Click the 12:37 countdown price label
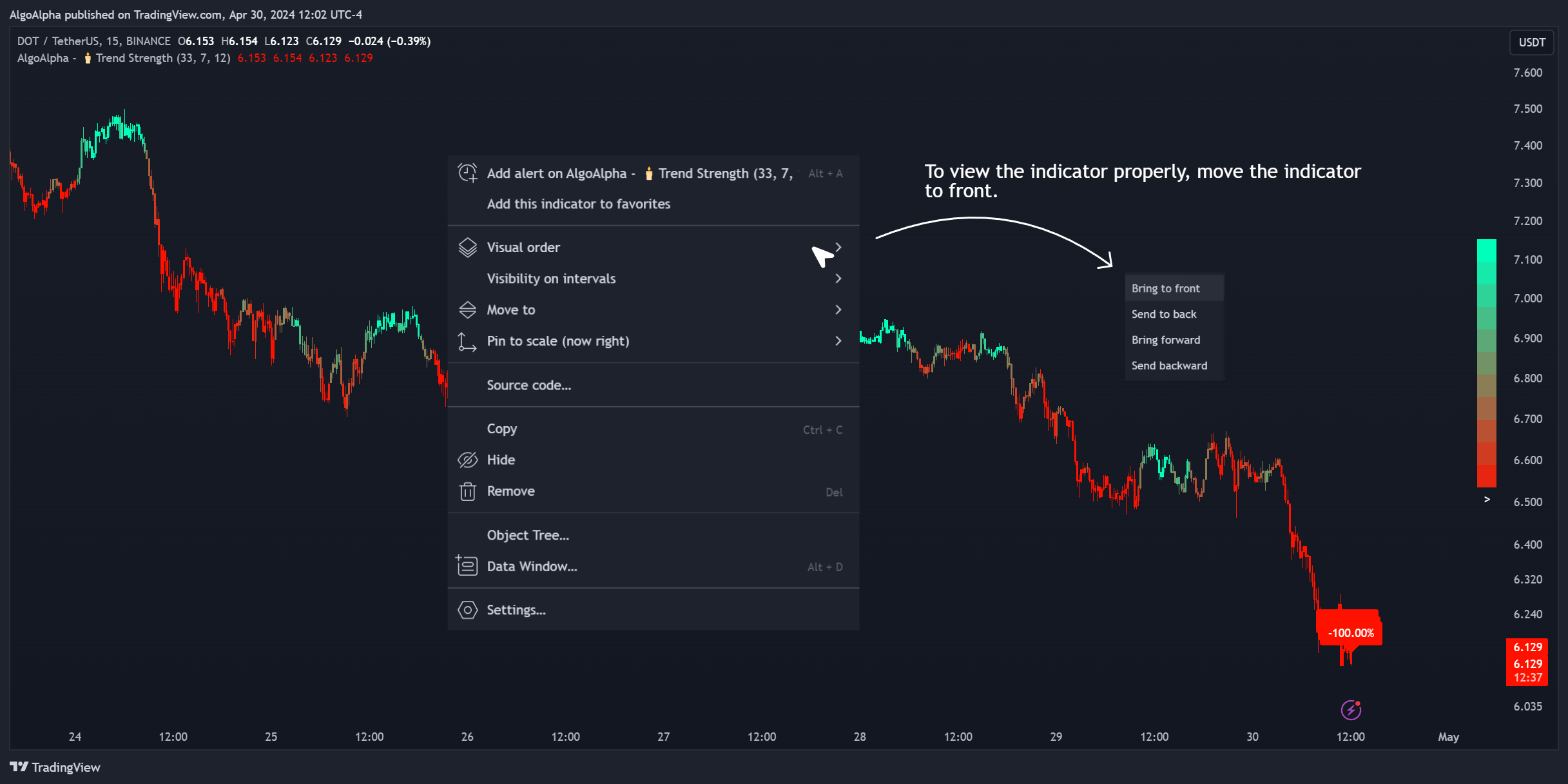Screen dimensions: 1568x784 click(x=1527, y=678)
